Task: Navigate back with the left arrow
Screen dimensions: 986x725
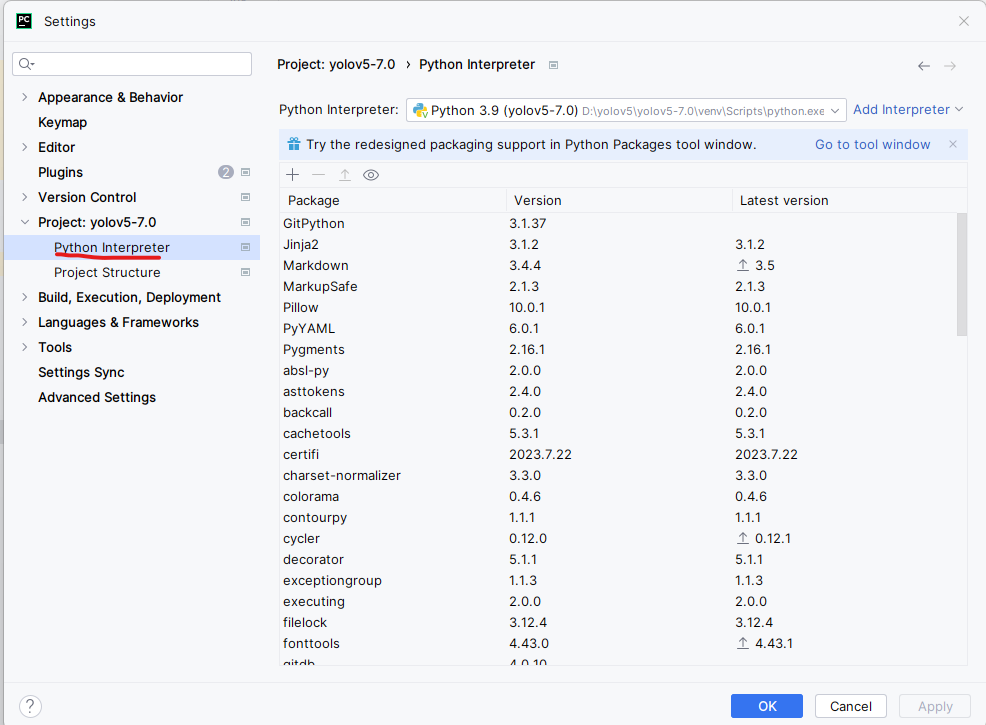Action: pyautogui.click(x=924, y=66)
